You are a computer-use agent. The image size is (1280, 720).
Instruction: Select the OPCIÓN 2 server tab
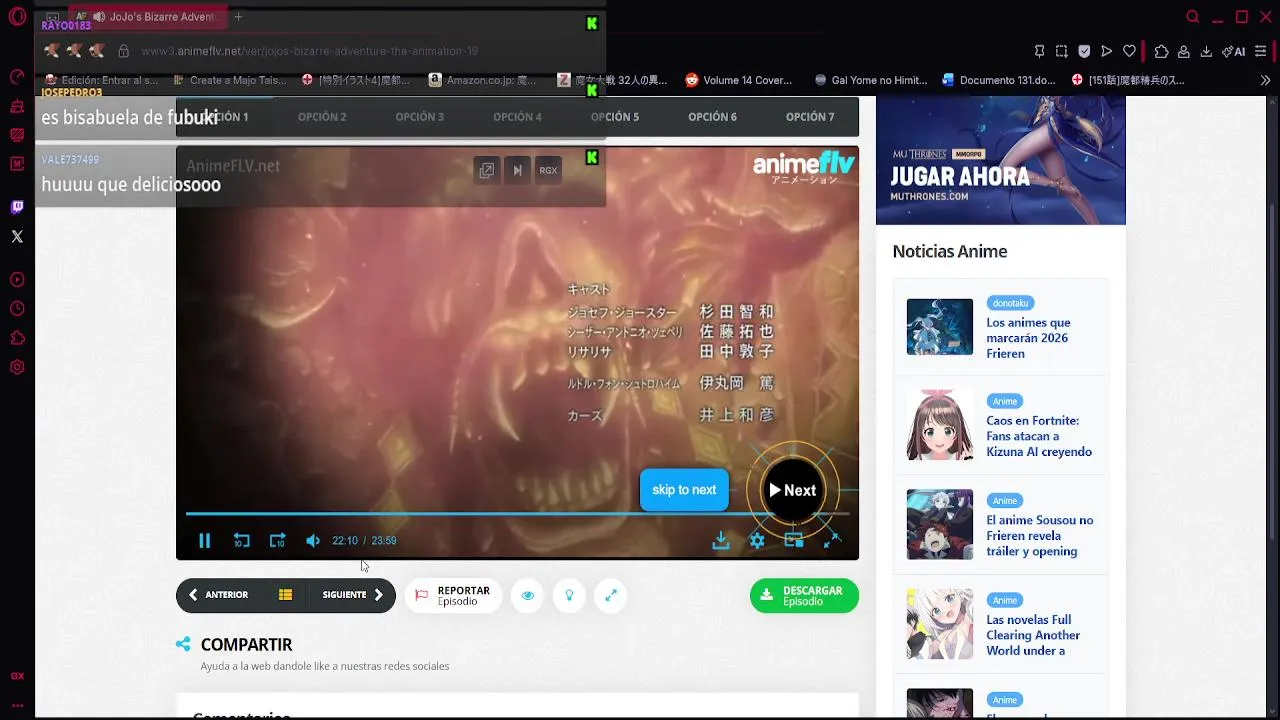pyautogui.click(x=322, y=117)
